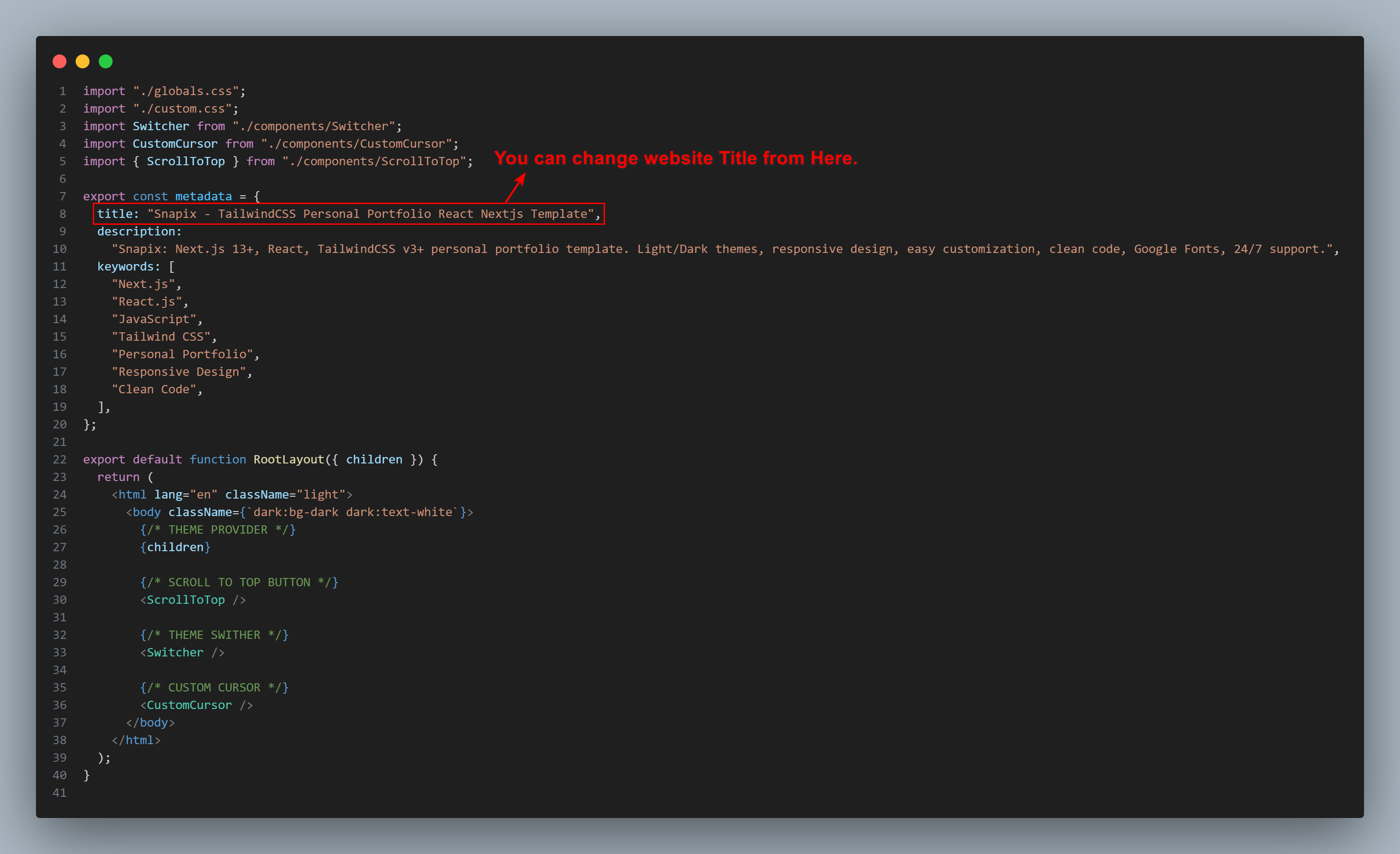The image size is (1400, 854).
Task: Click the Switcher identifier on line 3
Action: point(161,126)
